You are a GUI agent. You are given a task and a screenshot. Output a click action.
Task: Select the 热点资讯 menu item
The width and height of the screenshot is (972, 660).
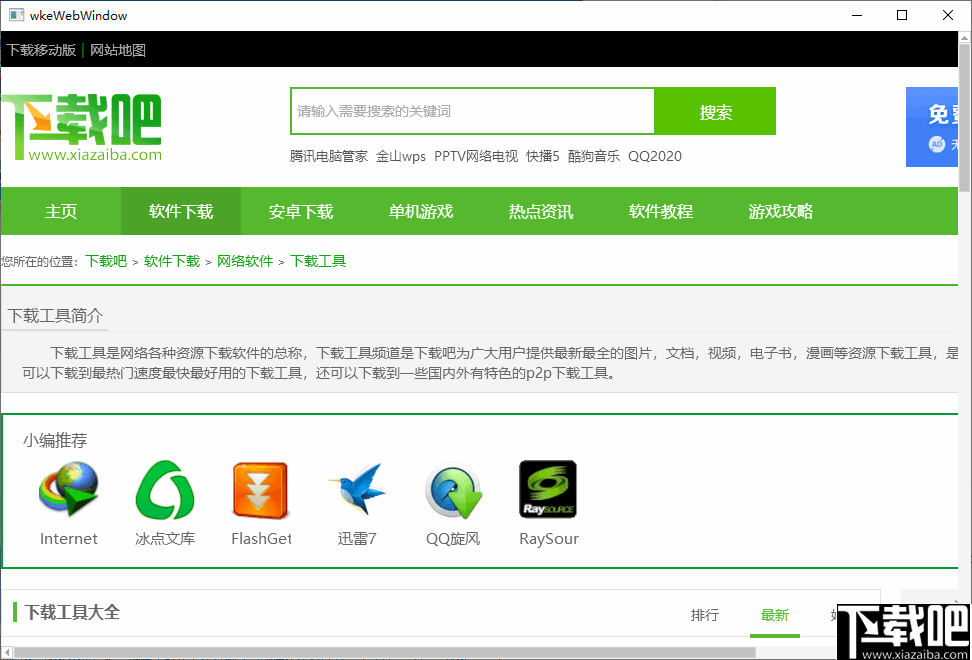pos(540,211)
